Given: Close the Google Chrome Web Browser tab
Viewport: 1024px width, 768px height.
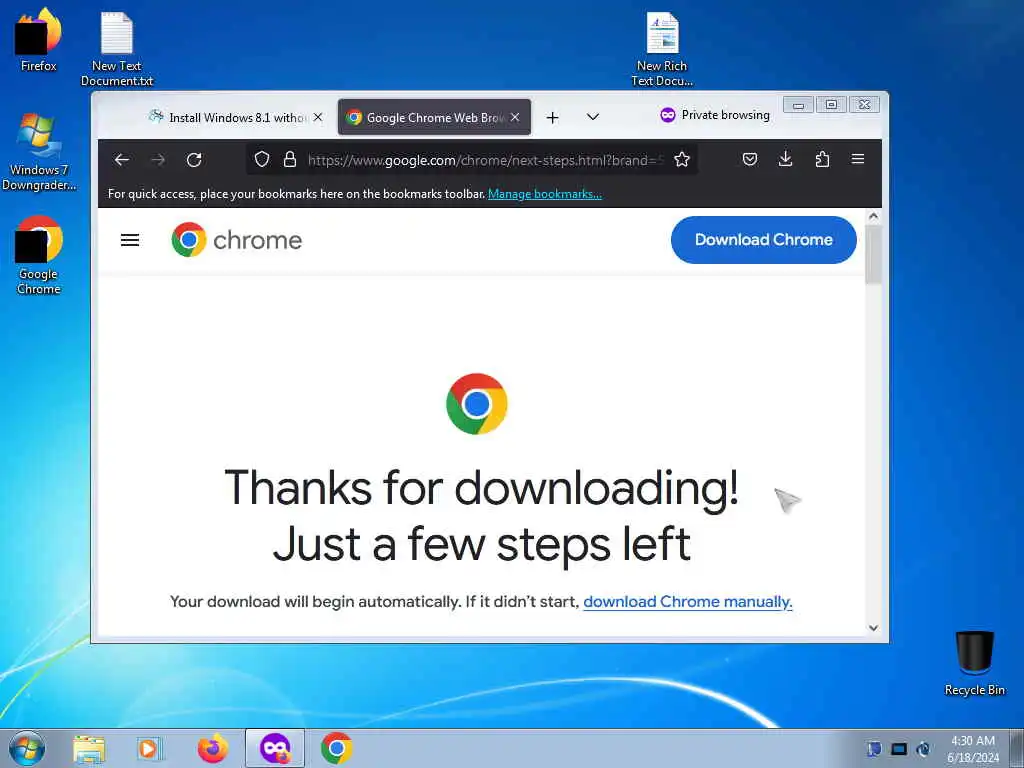Looking at the screenshot, I should pyautogui.click(x=515, y=117).
